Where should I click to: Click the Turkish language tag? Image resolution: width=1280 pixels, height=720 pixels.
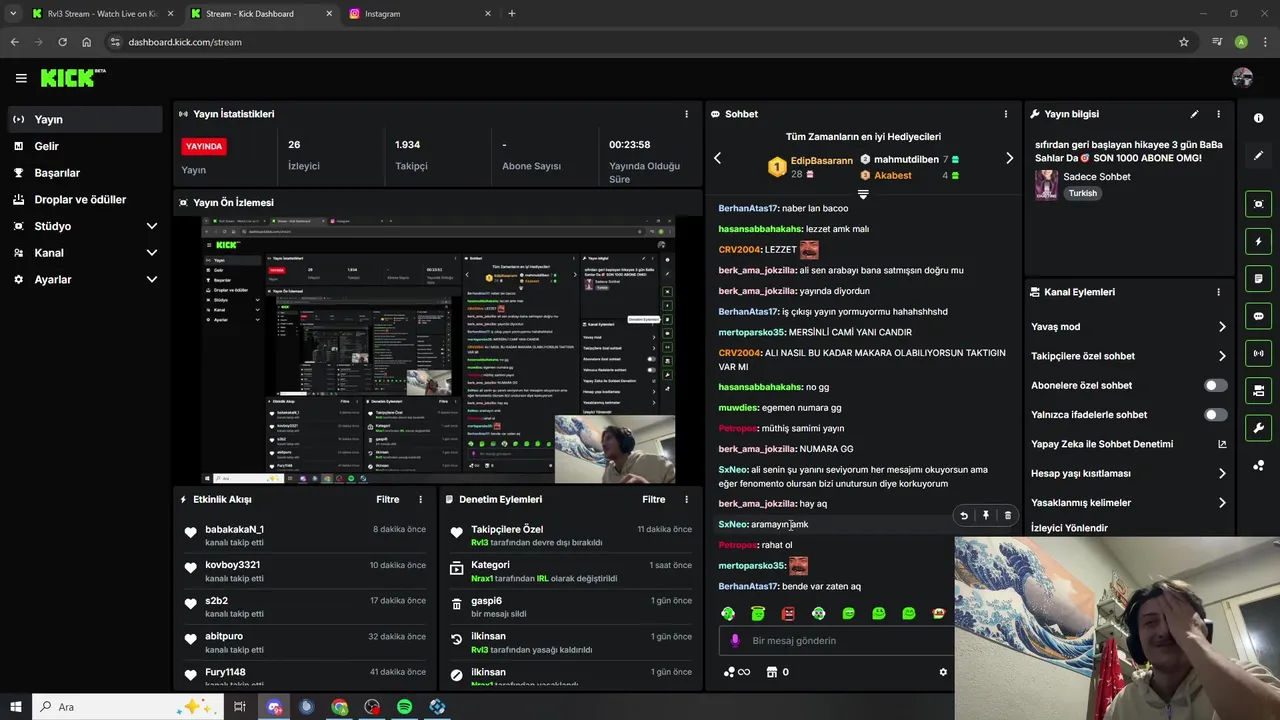point(1082,193)
